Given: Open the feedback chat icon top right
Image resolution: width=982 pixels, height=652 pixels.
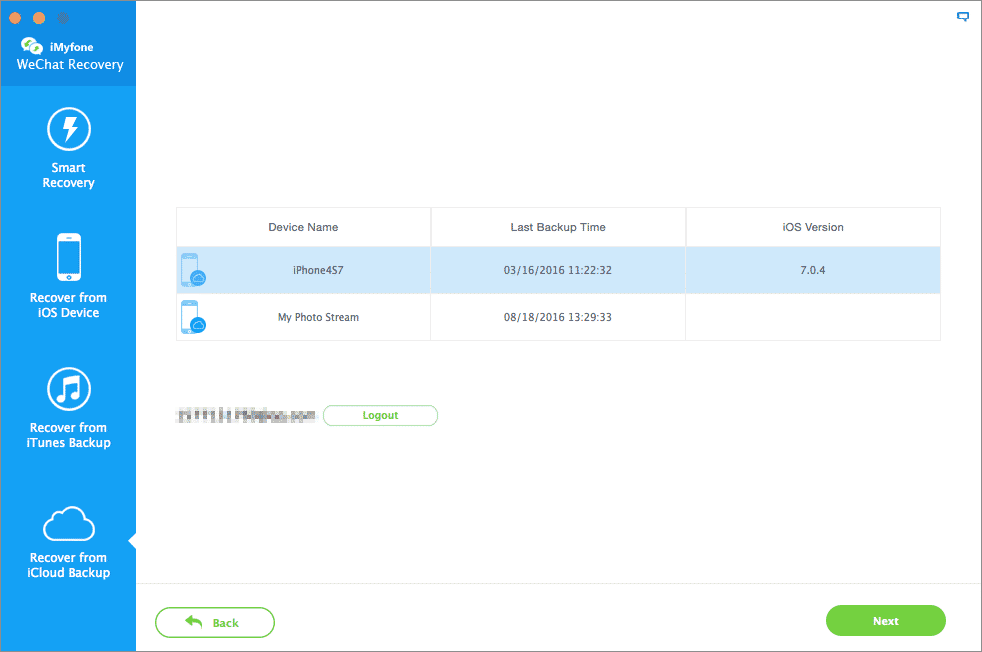Looking at the screenshot, I should tap(963, 17).
